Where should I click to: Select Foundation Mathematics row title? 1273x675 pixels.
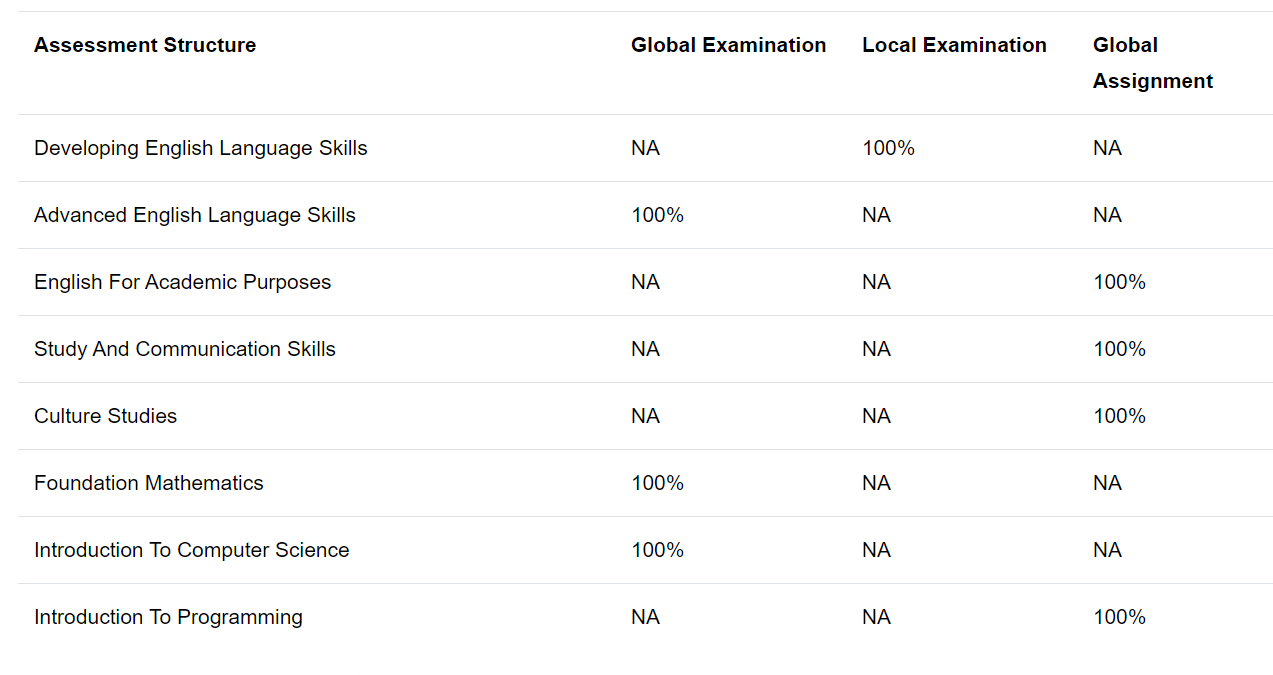pyautogui.click(x=149, y=483)
